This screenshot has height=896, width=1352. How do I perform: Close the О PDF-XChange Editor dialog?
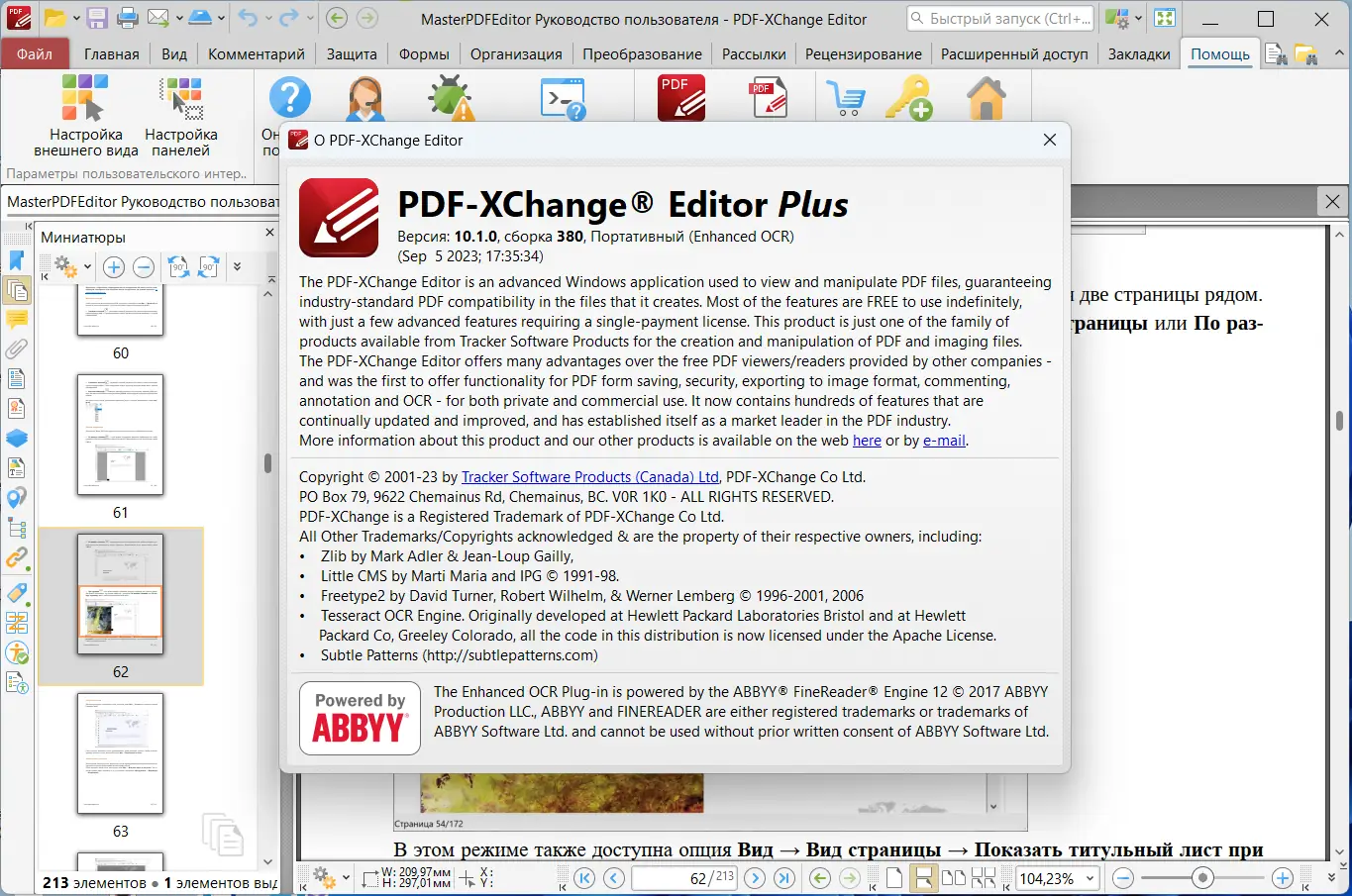(1050, 141)
